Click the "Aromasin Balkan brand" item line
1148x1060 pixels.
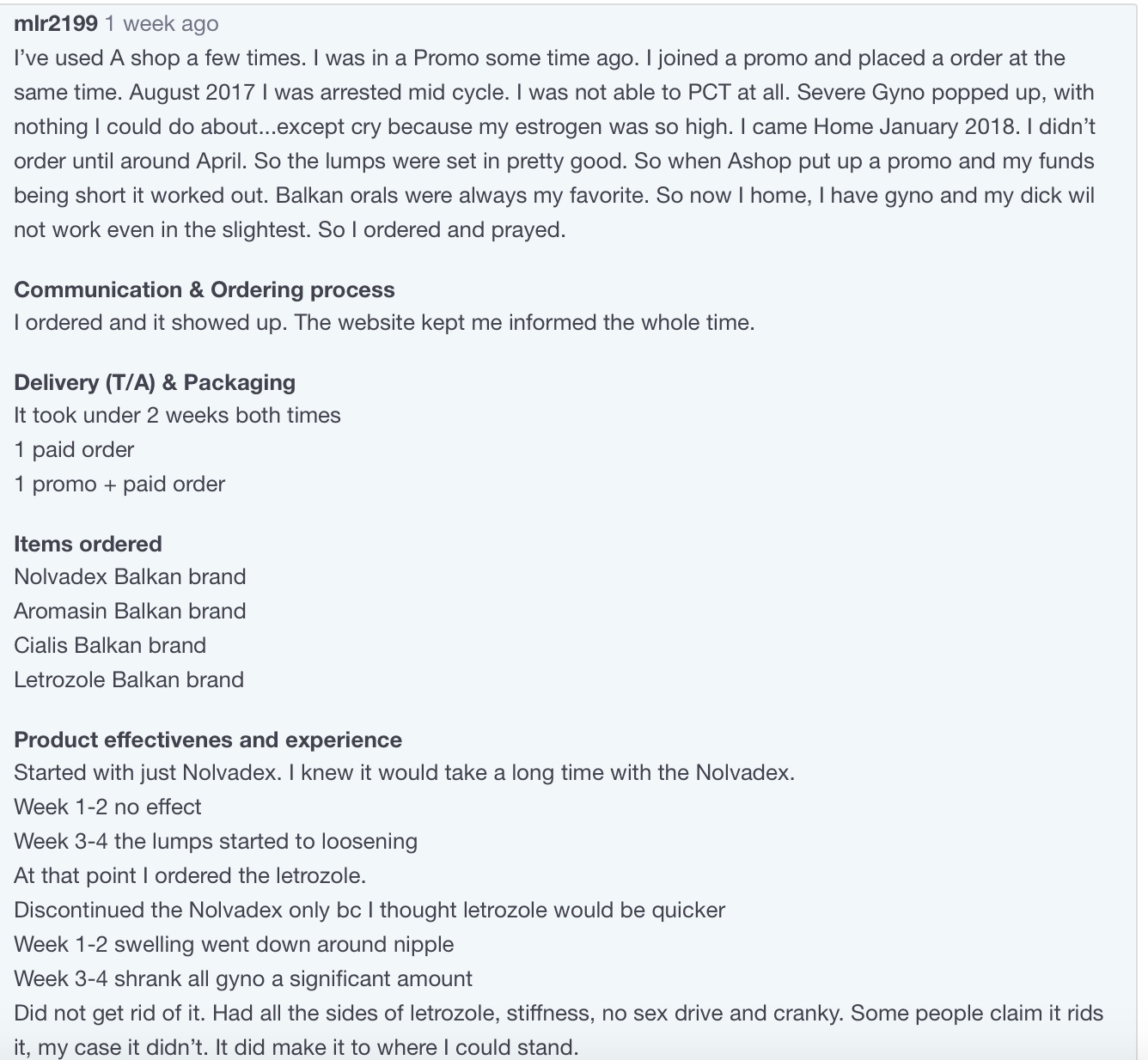click(130, 611)
